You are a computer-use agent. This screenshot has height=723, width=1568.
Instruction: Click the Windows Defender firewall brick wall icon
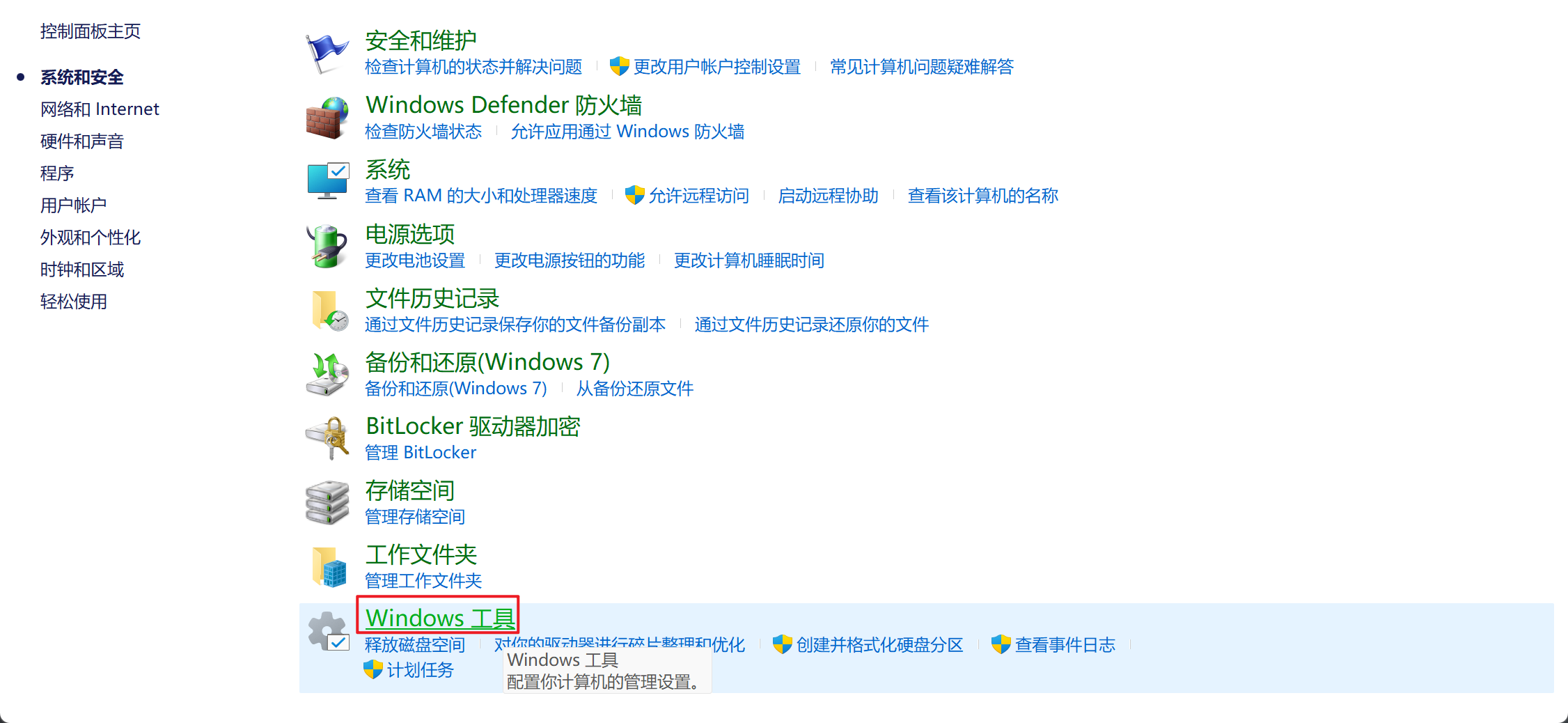click(x=327, y=117)
